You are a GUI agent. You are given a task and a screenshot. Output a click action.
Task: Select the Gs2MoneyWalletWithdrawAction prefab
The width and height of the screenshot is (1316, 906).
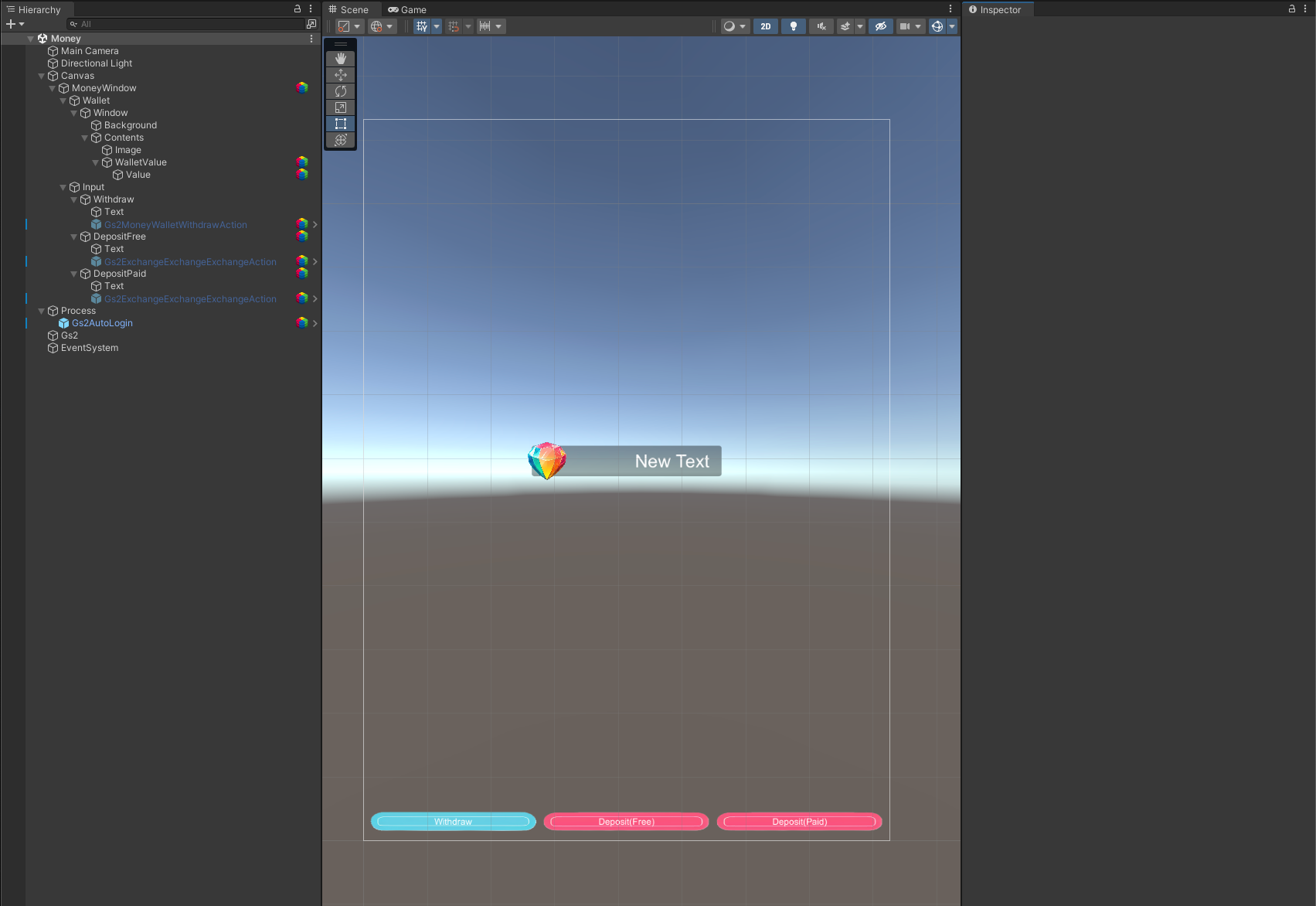(x=175, y=225)
